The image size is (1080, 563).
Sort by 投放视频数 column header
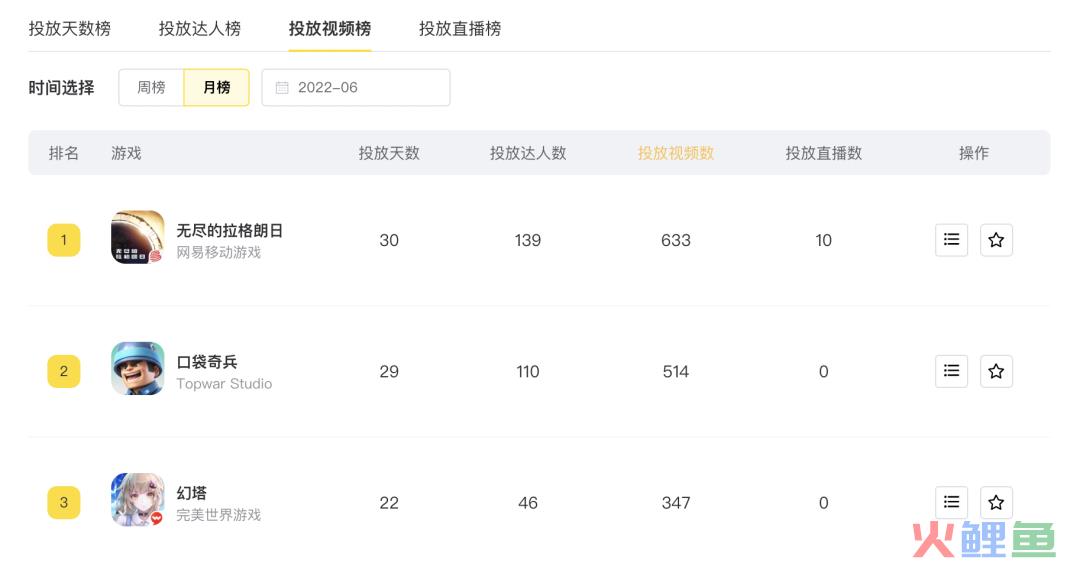click(676, 153)
